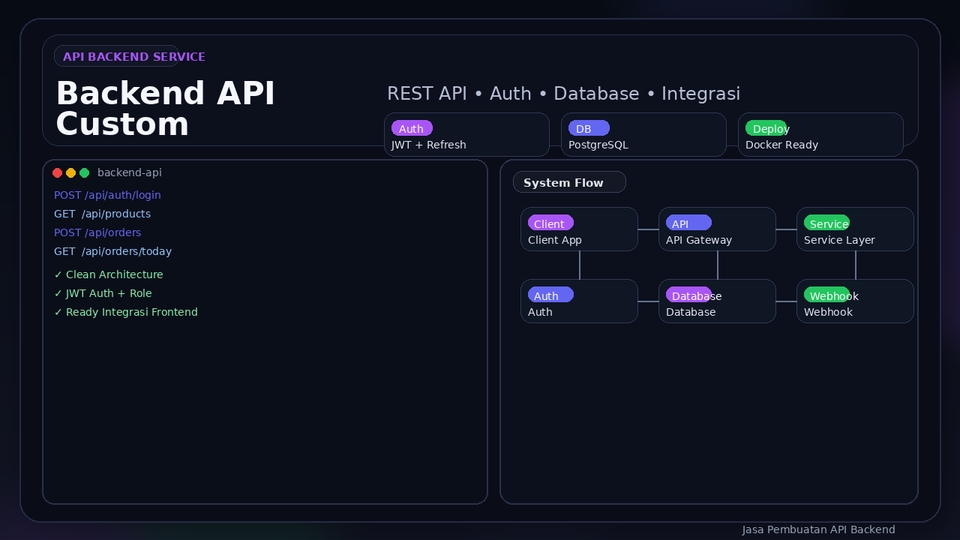Click the Ready Integrasi Frontend checkmark item
960x540 pixels.
126,312
